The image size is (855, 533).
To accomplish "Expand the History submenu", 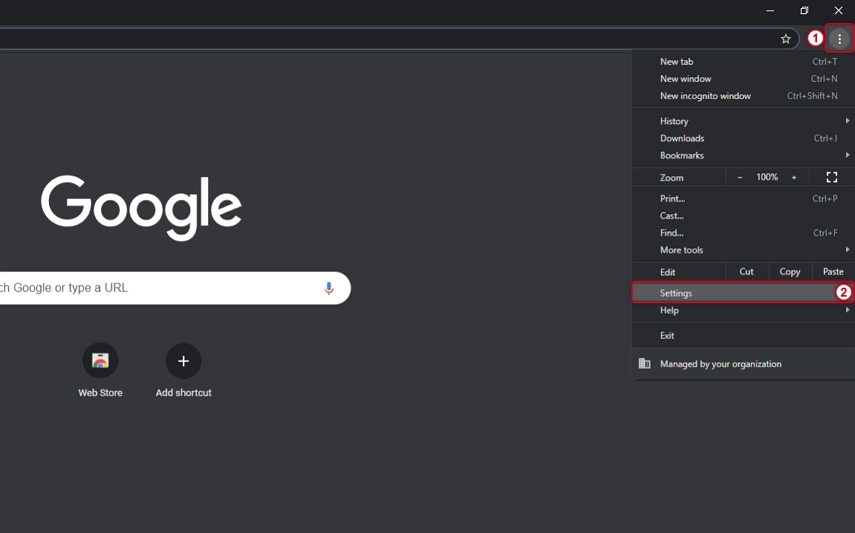I will tap(743, 121).
